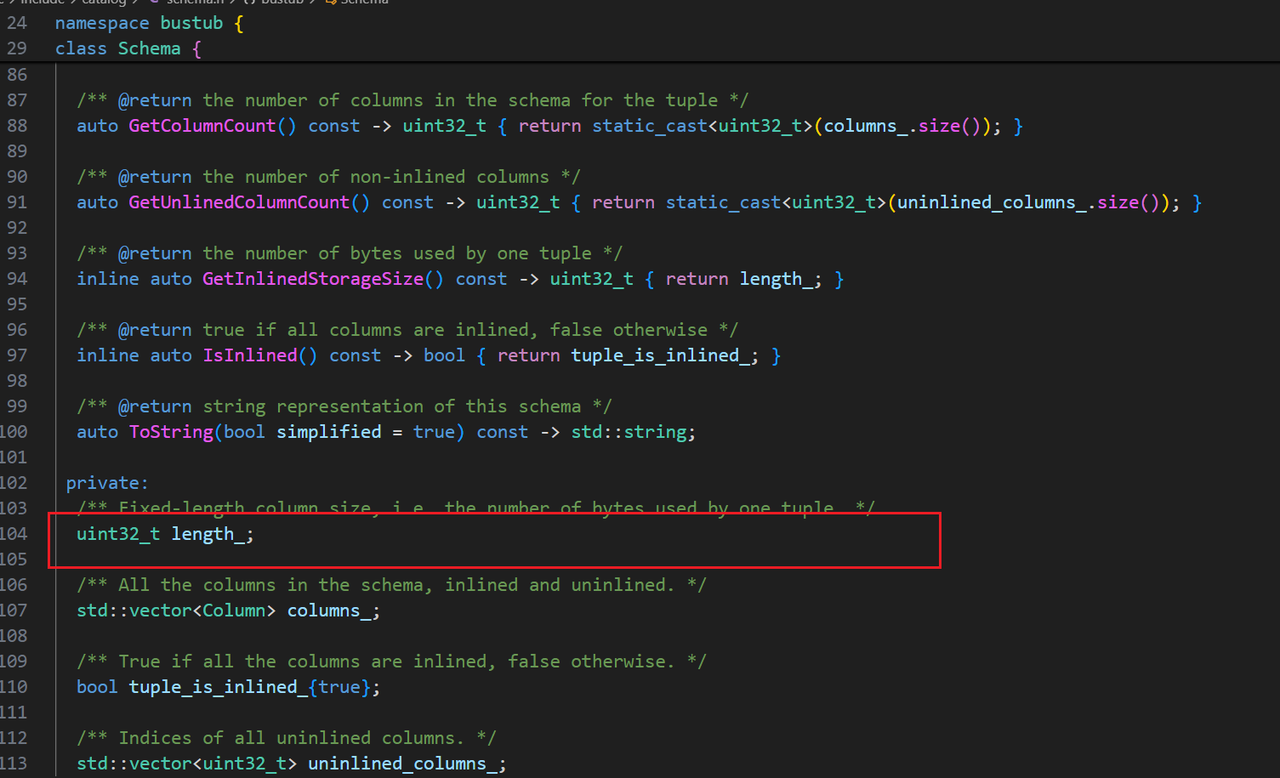Click the ToString function name
The width and height of the screenshot is (1280, 778).
[171, 432]
